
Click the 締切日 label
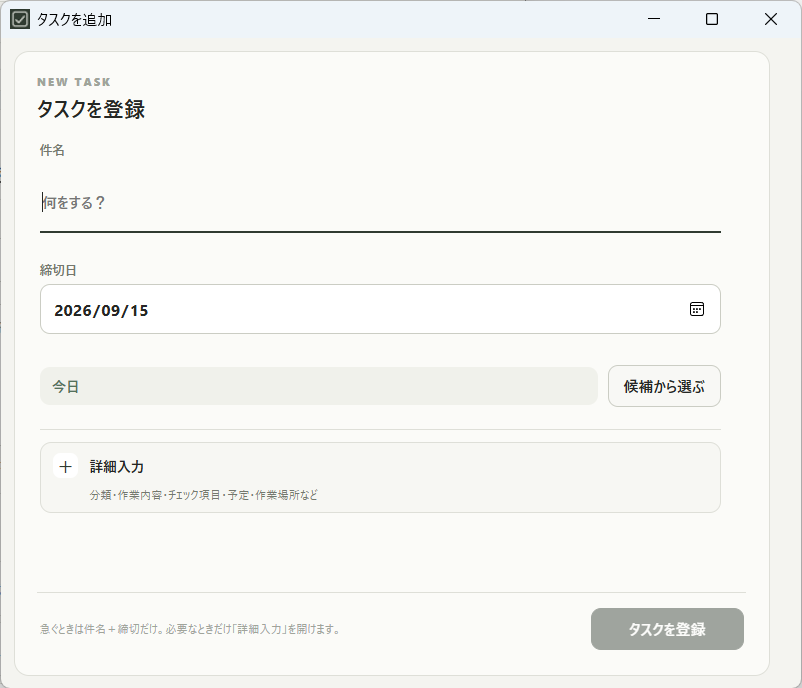coord(58,270)
